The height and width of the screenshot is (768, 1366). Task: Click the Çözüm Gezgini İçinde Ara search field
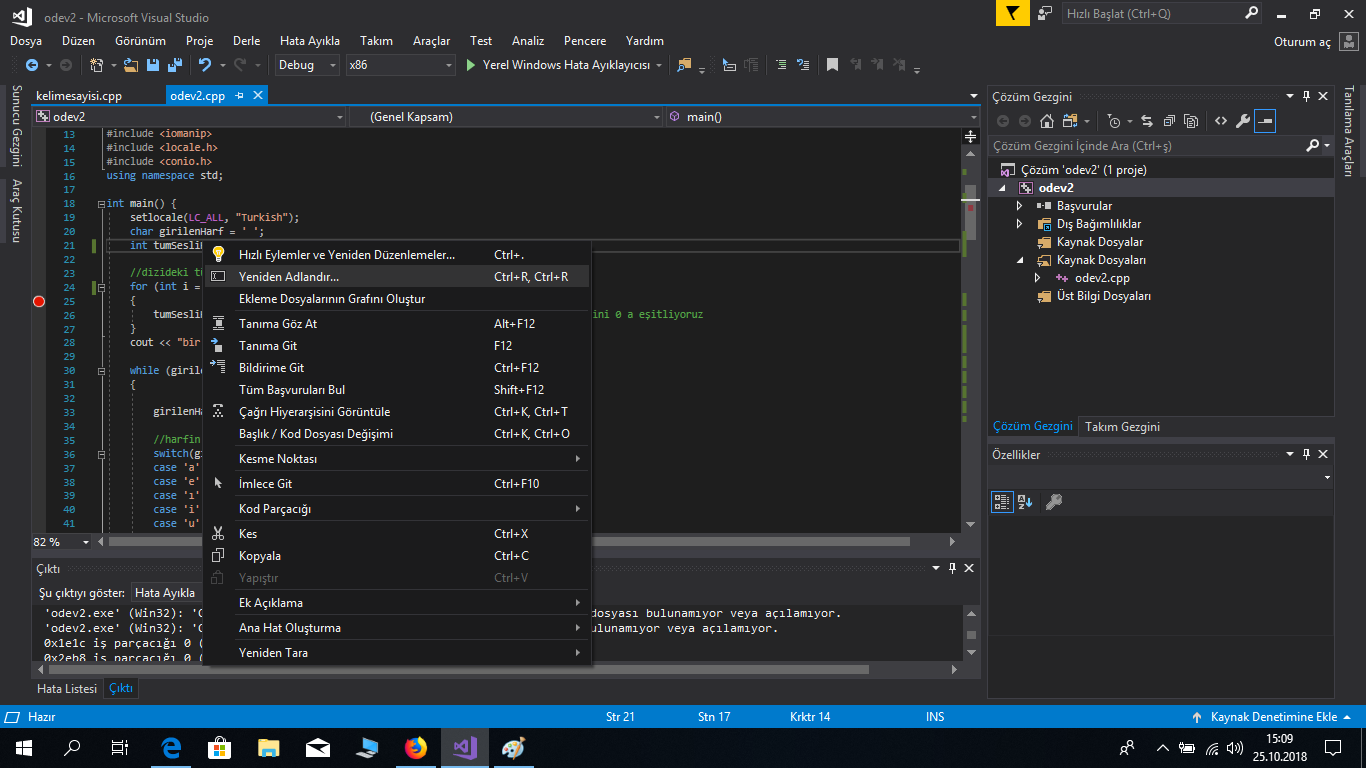(x=1148, y=145)
